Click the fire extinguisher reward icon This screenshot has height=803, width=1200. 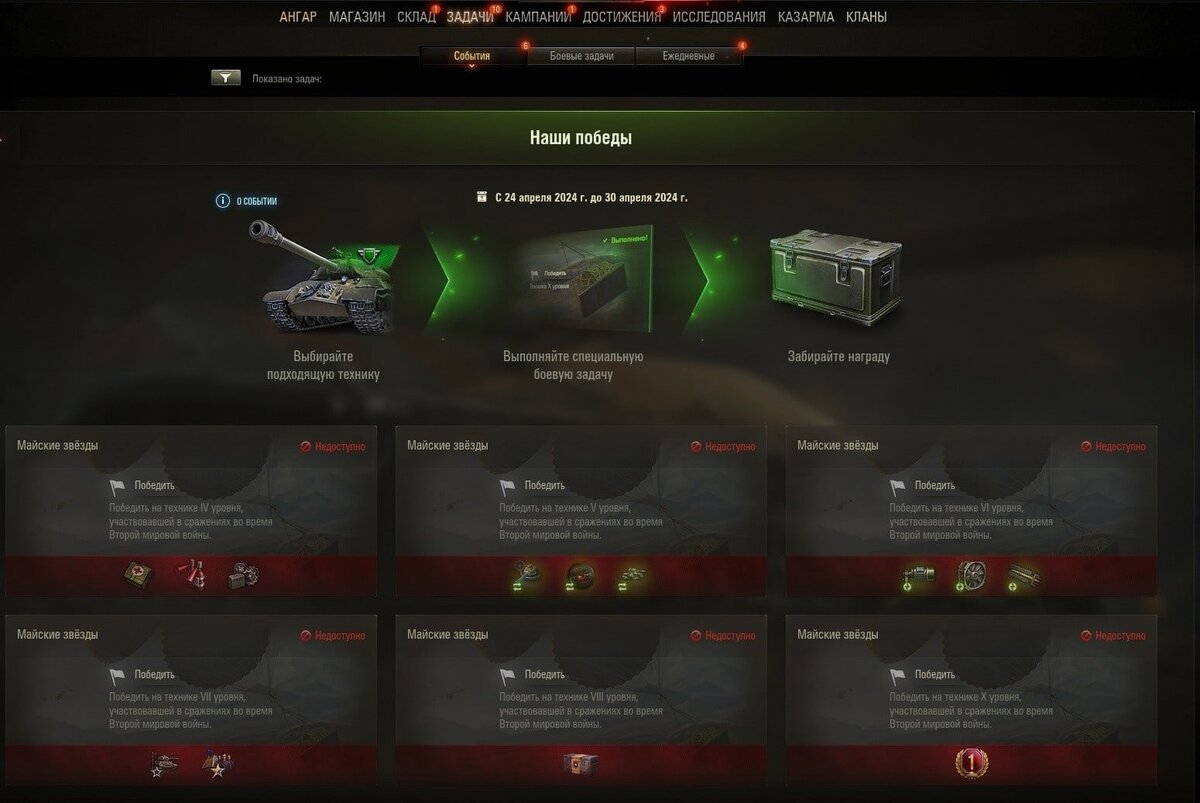click(x=190, y=574)
